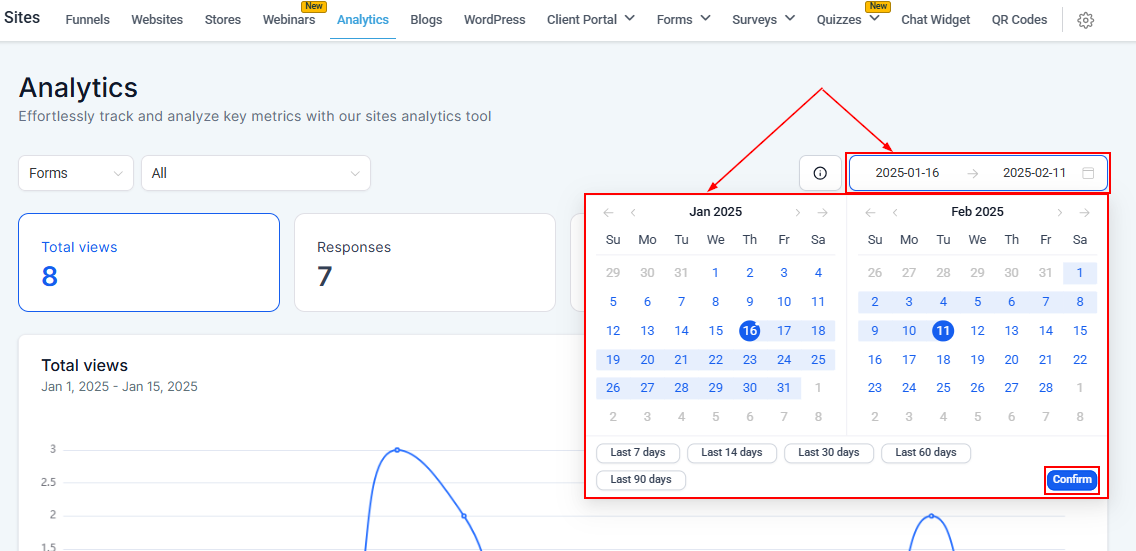
Task: Go to next month in Feb 2025 calendar
Action: click(x=1059, y=212)
